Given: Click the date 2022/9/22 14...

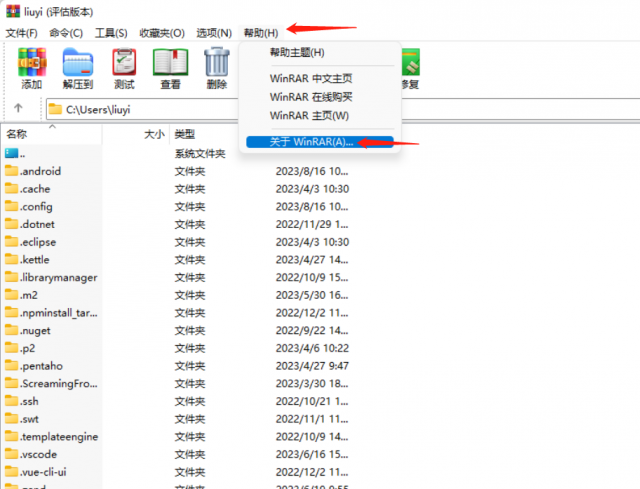Looking at the screenshot, I should click(x=312, y=330).
